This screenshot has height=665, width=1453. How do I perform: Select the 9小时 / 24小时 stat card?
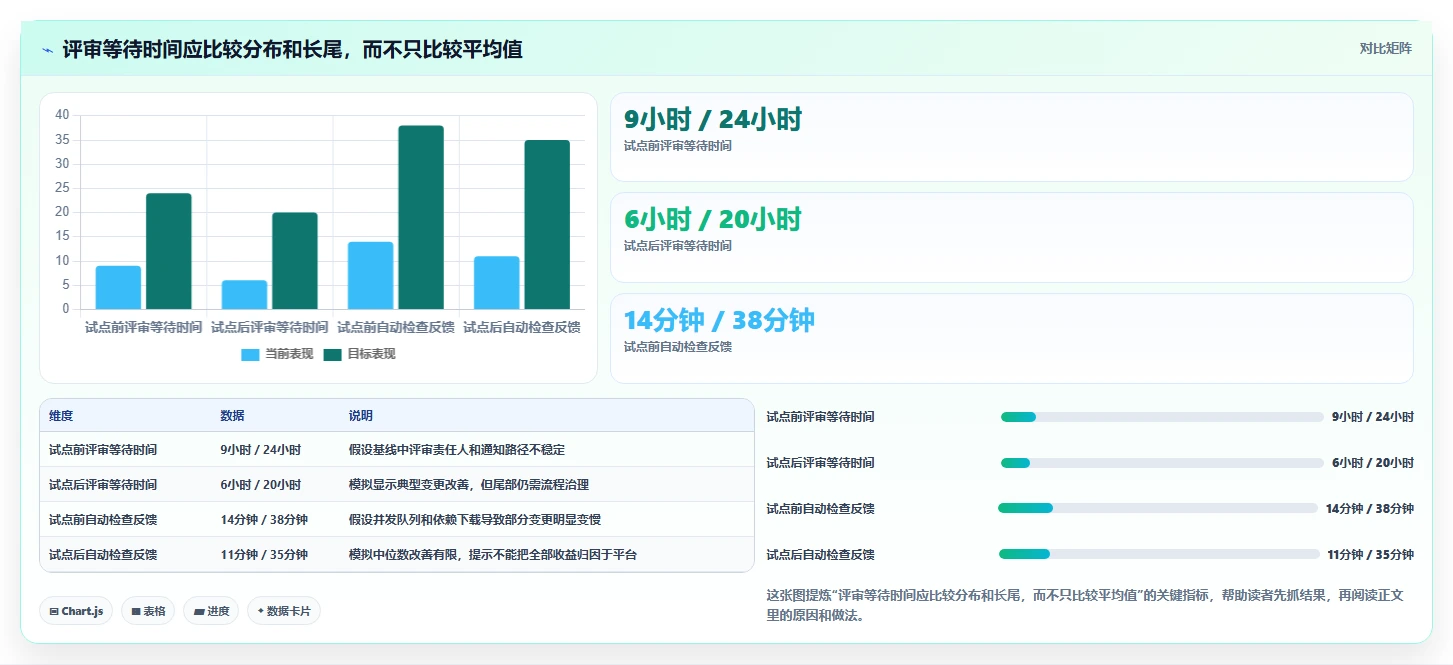click(1012, 137)
